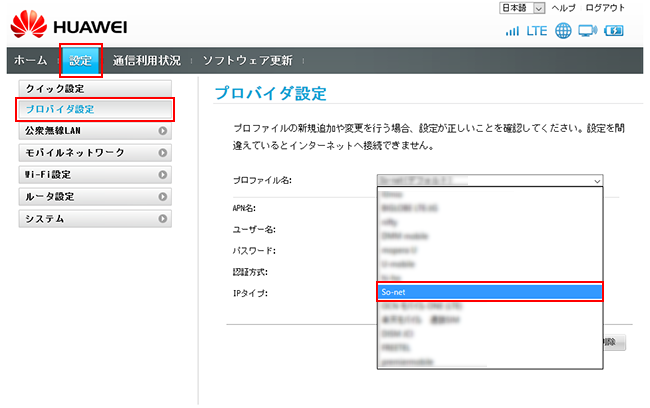
Task: Open the ヘルプ help link
Action: (563, 8)
